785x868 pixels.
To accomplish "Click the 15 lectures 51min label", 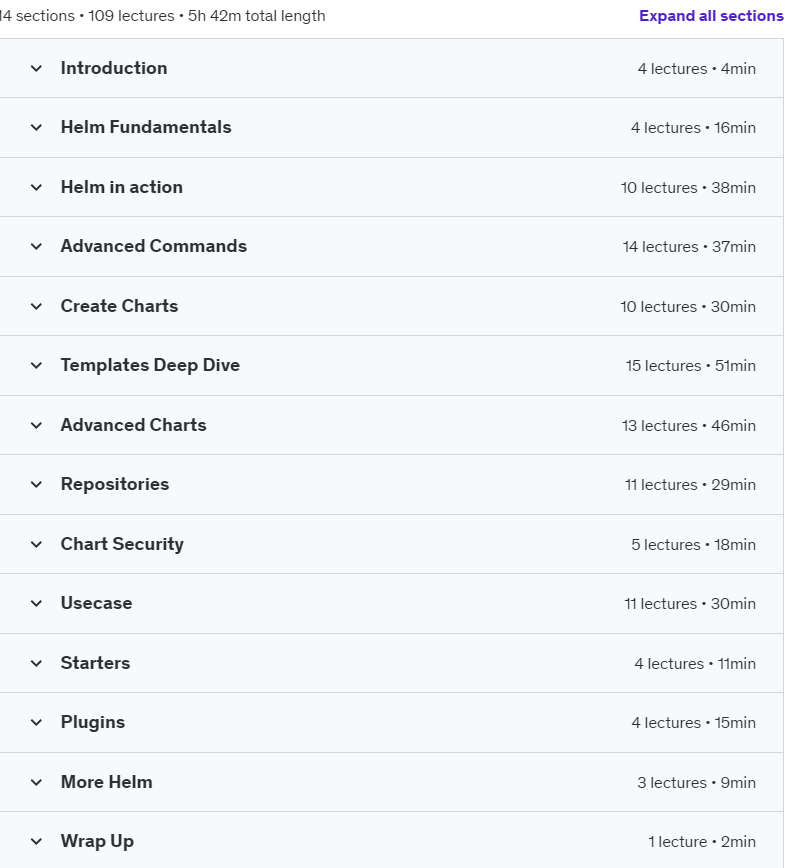I will [x=690, y=366].
